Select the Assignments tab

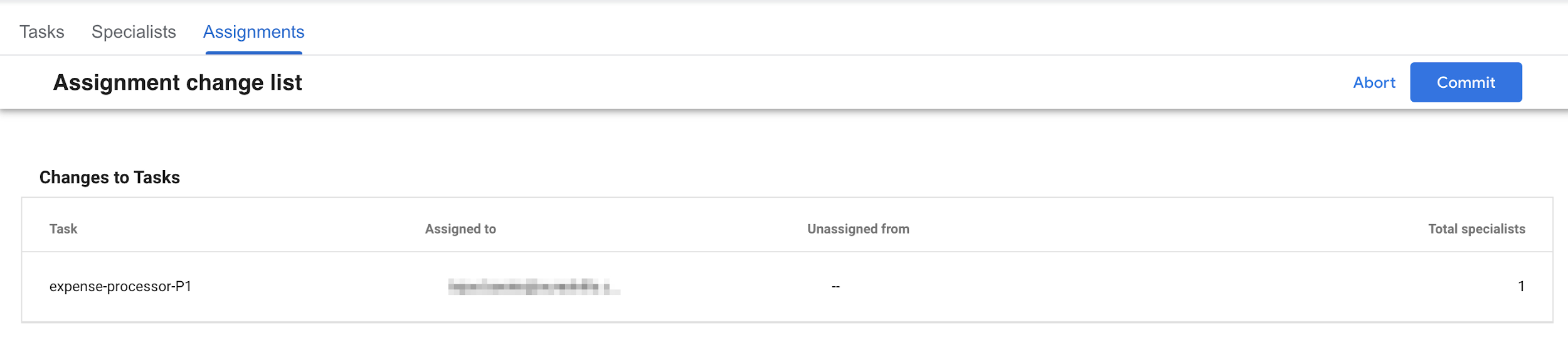tap(253, 32)
